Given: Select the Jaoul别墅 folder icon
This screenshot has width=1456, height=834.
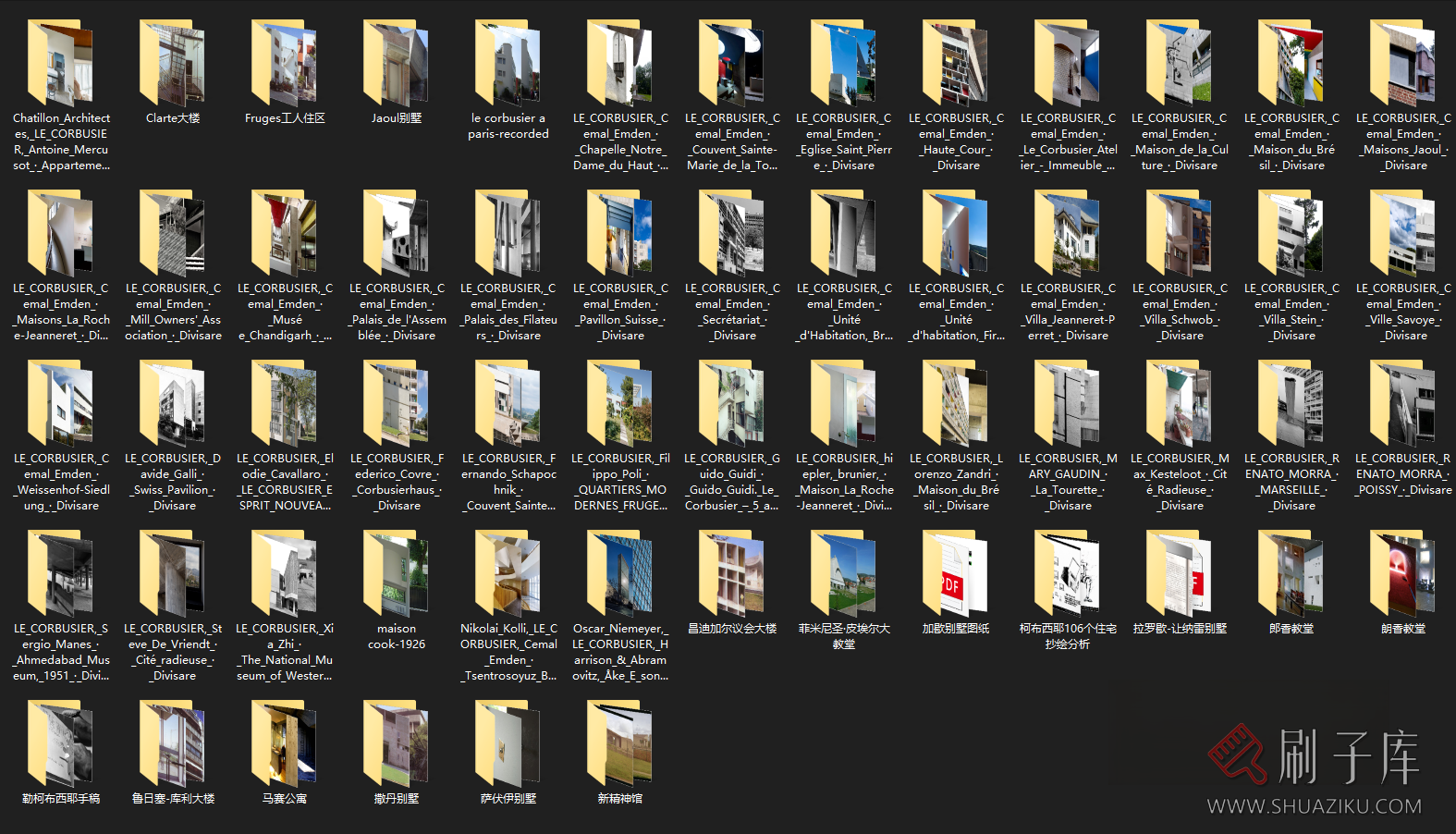Looking at the screenshot, I should 396,65.
